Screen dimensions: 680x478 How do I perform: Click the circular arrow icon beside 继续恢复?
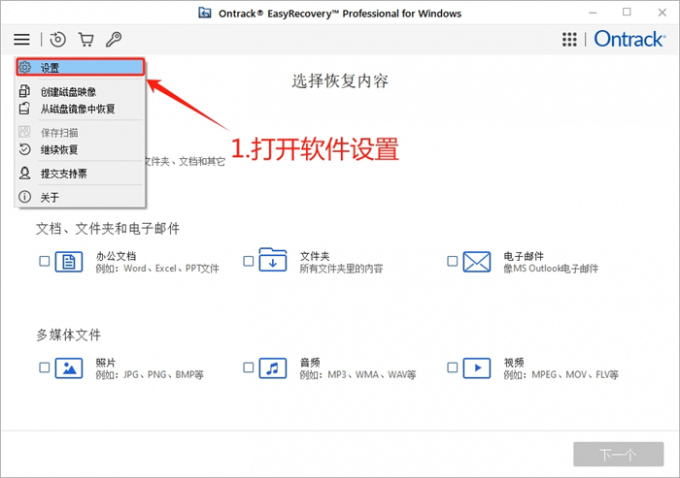pos(25,149)
